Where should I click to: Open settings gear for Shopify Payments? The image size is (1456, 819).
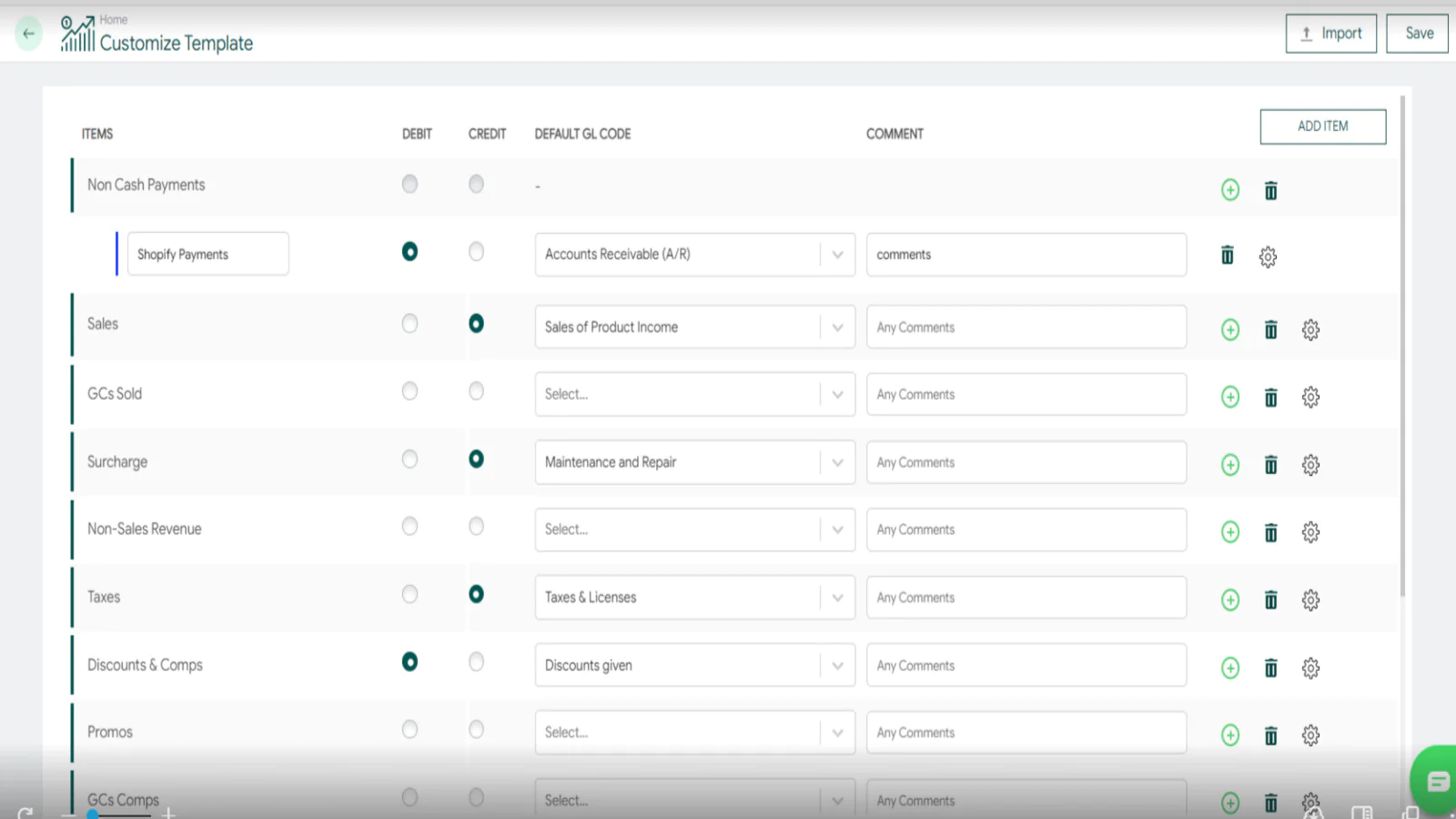1268,257
